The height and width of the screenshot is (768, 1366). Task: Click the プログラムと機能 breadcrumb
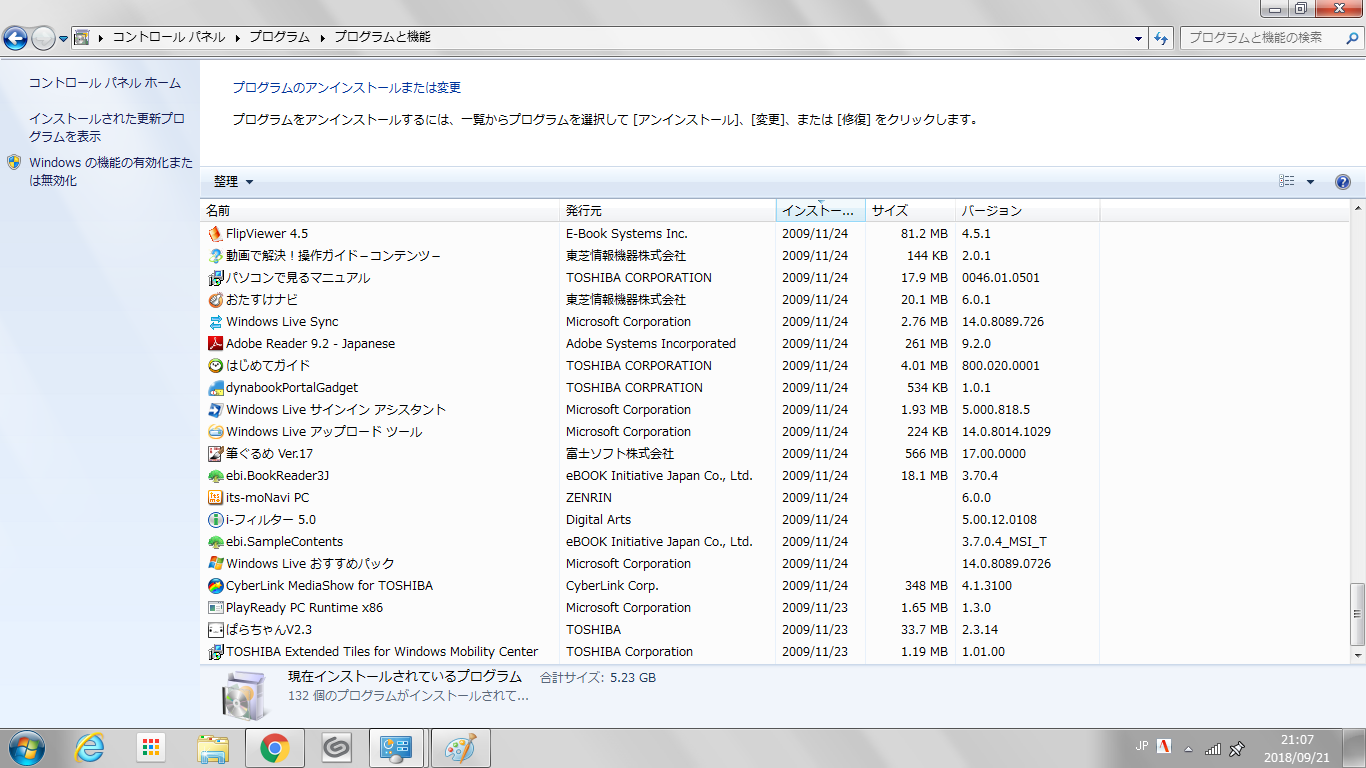pyautogui.click(x=382, y=38)
